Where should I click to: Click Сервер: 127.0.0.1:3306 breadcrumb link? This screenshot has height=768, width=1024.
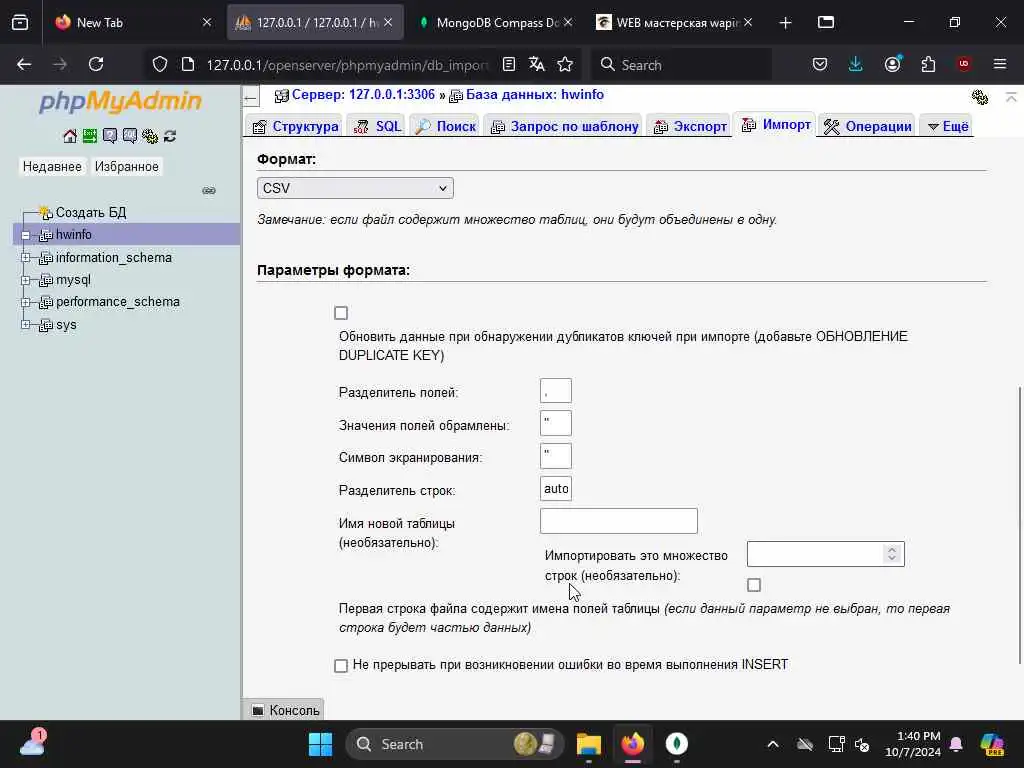(363, 95)
